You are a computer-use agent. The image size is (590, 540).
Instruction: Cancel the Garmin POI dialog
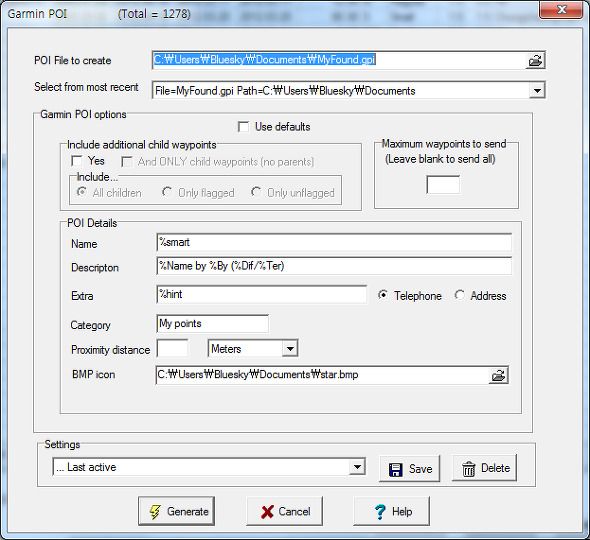(x=284, y=511)
